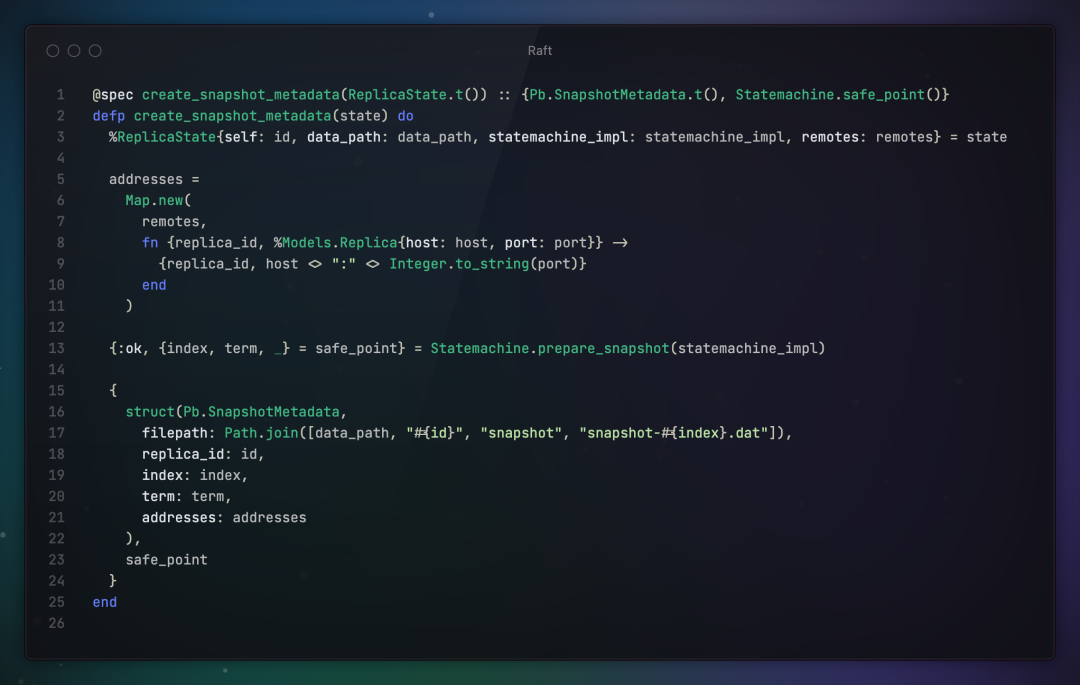Select "%ReplicaState" on line 3

coord(163,137)
